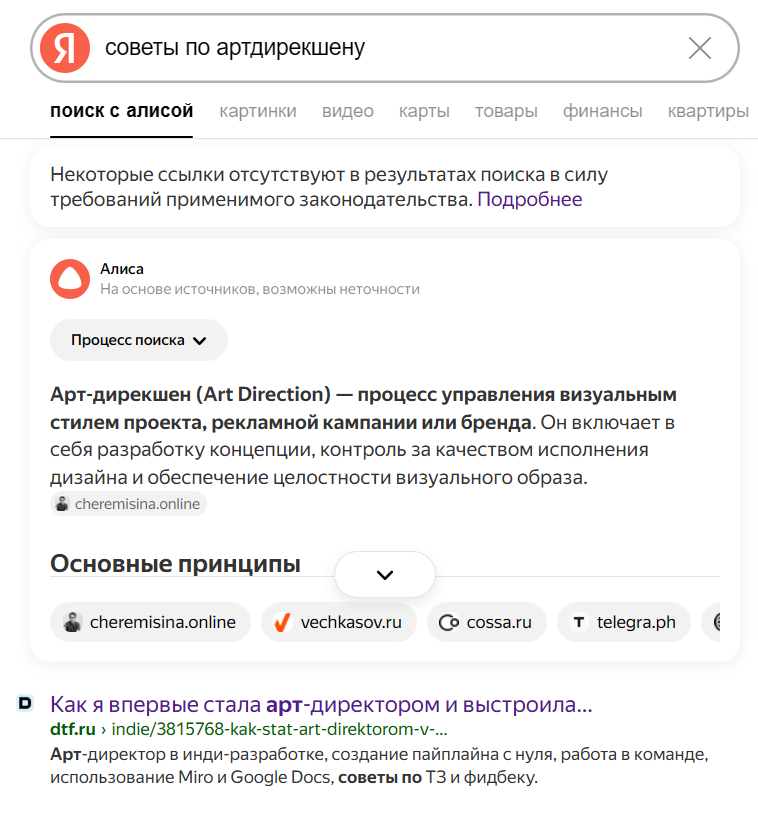Open the 'финансы' tab

[x=602, y=111]
